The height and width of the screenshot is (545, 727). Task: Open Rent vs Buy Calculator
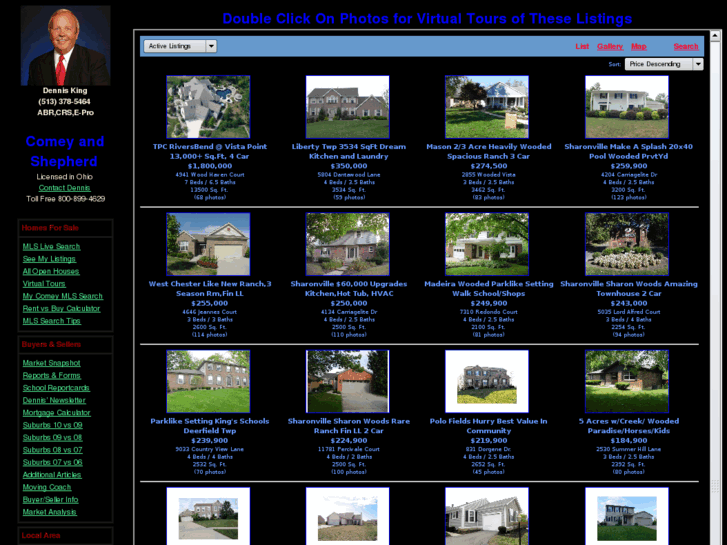(x=61, y=308)
